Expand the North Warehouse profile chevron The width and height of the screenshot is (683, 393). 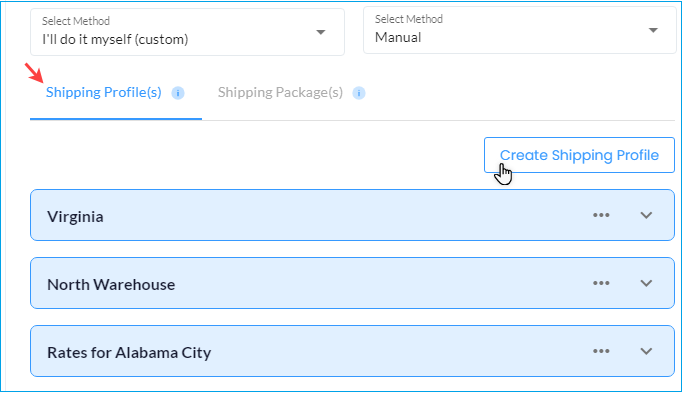click(x=646, y=283)
